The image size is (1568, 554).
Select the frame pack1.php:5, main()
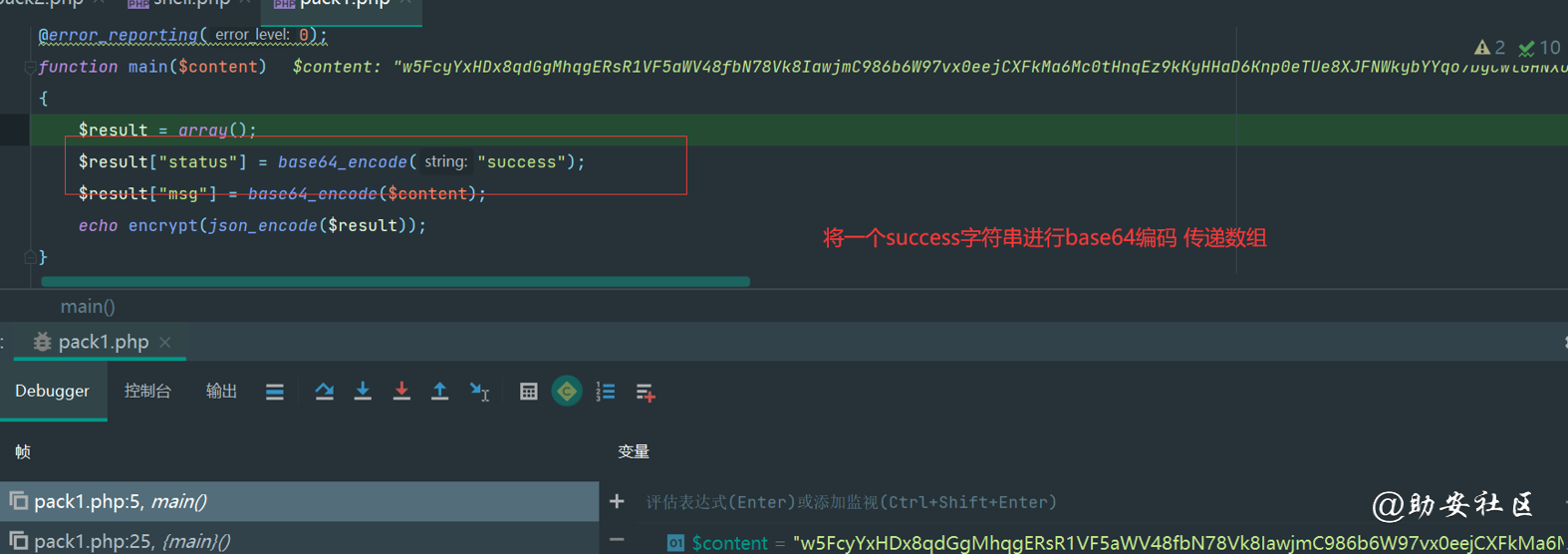(x=299, y=501)
